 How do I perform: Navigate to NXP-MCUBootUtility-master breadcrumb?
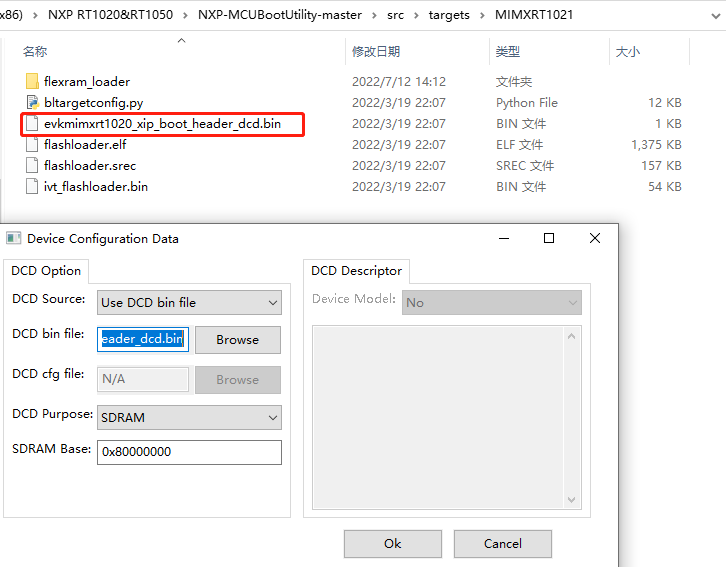(x=280, y=15)
